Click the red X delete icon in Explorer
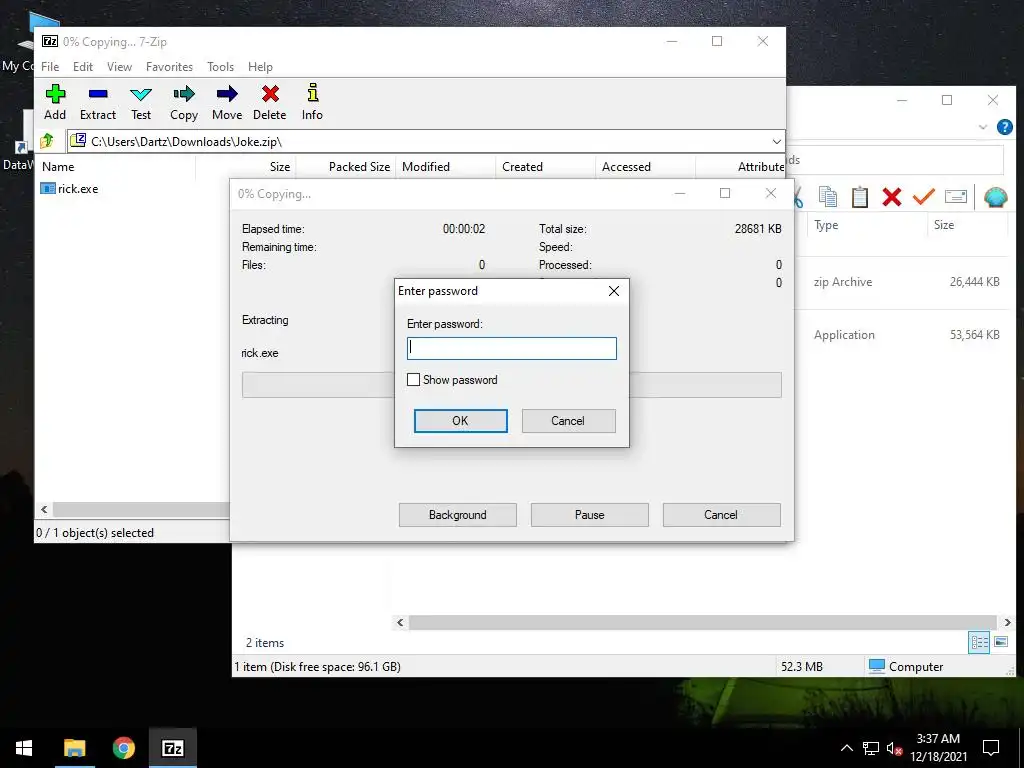The height and width of the screenshot is (768, 1024). (x=891, y=197)
